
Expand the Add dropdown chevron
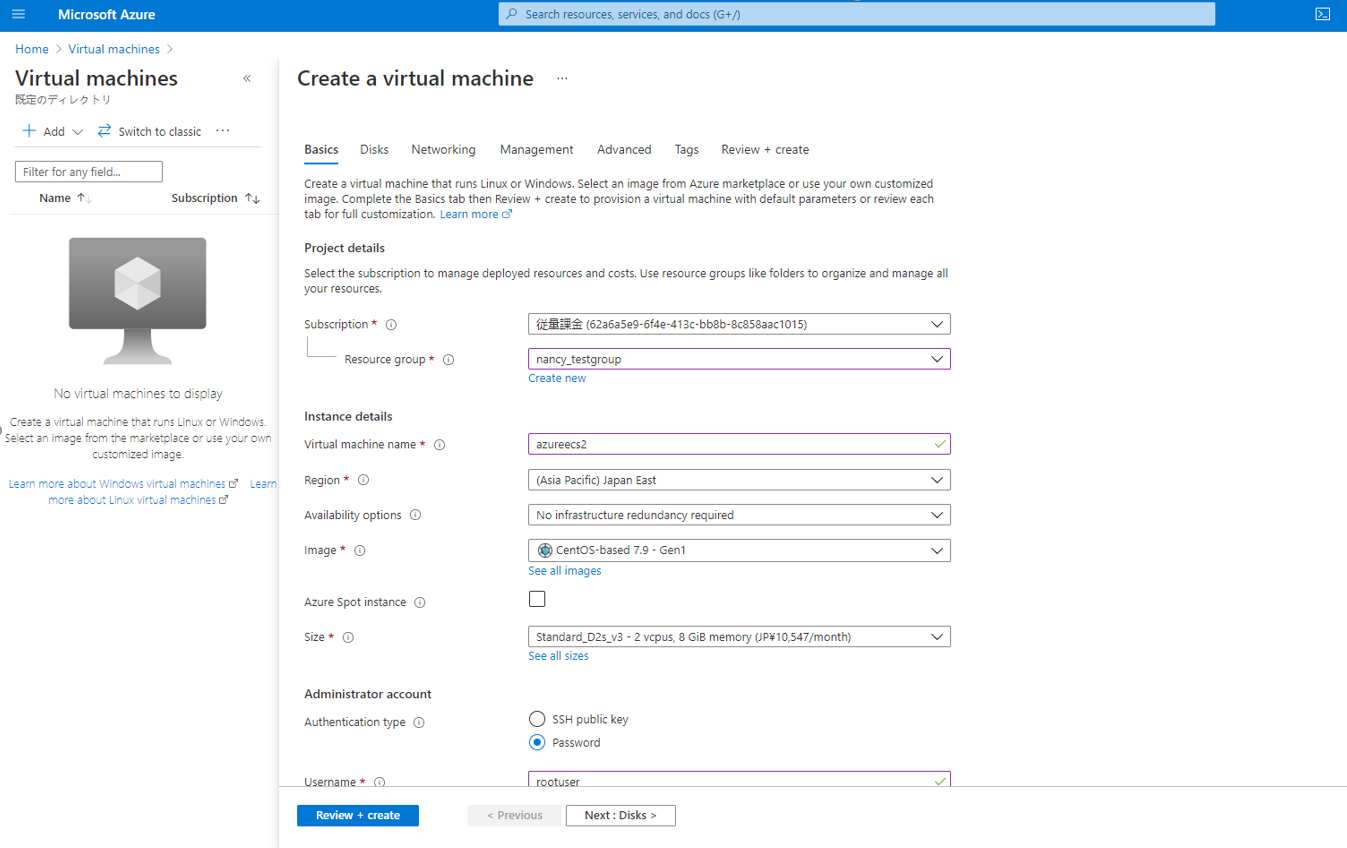pyautogui.click(x=77, y=132)
